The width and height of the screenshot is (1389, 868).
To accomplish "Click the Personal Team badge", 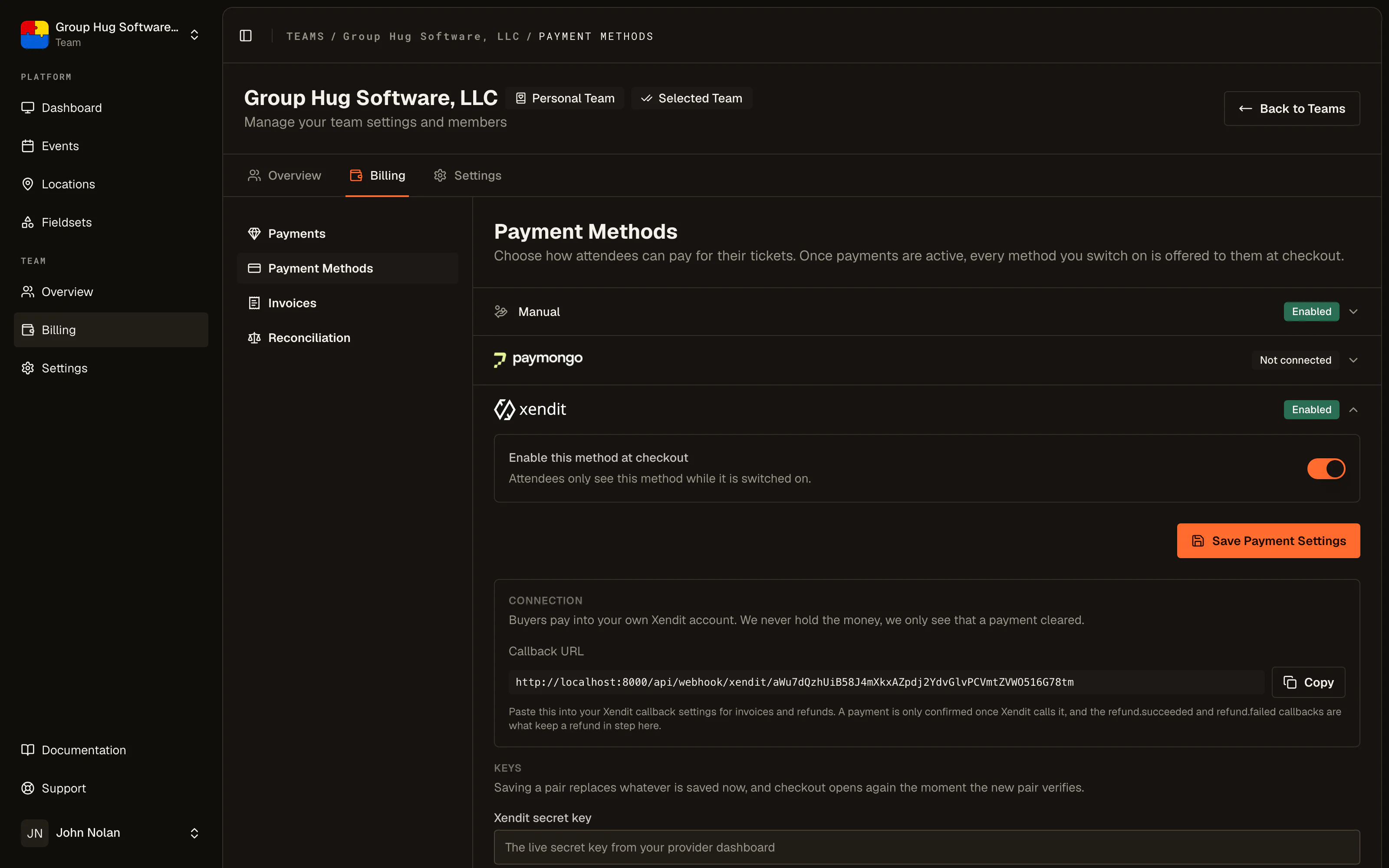I will click(x=565, y=98).
